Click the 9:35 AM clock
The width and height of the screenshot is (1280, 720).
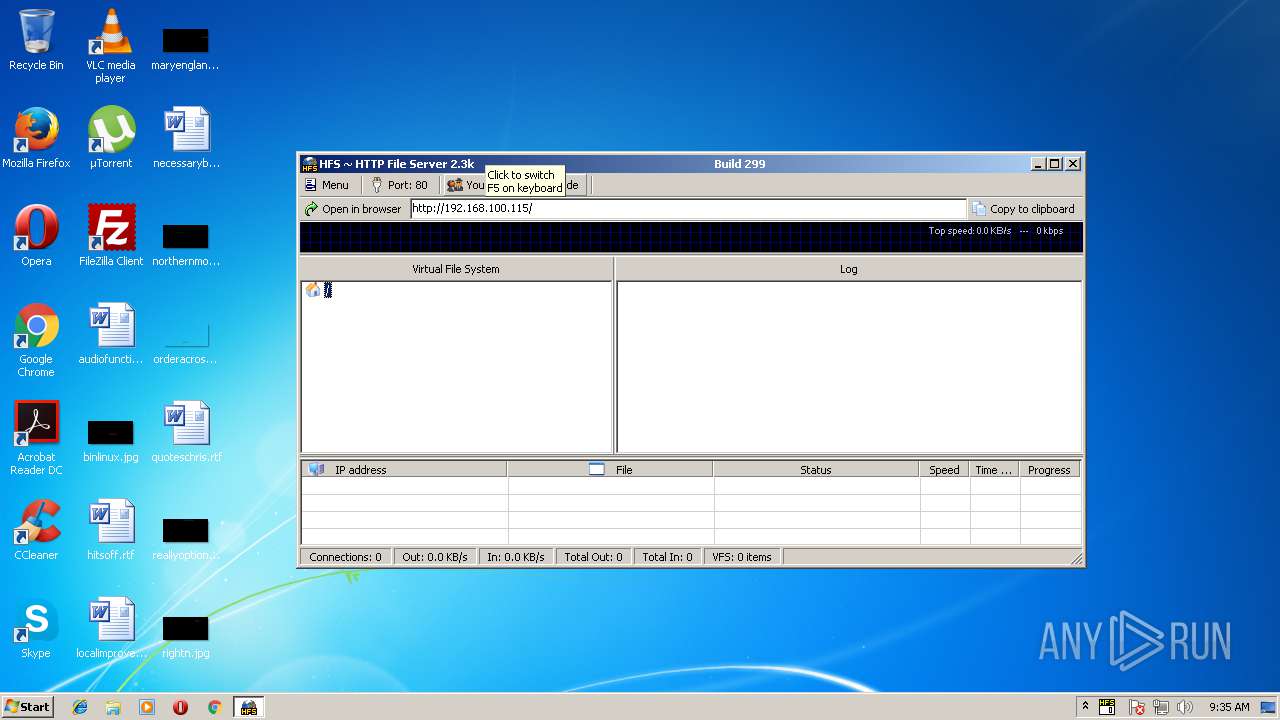[1229, 707]
